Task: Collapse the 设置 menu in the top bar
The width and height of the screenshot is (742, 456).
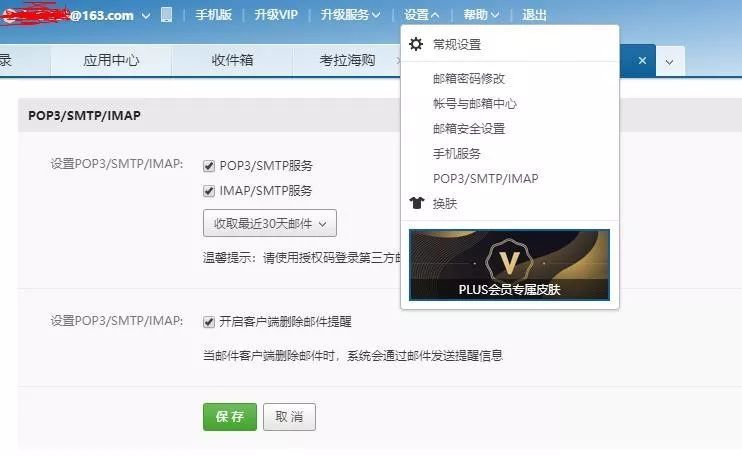Action: 422,15
